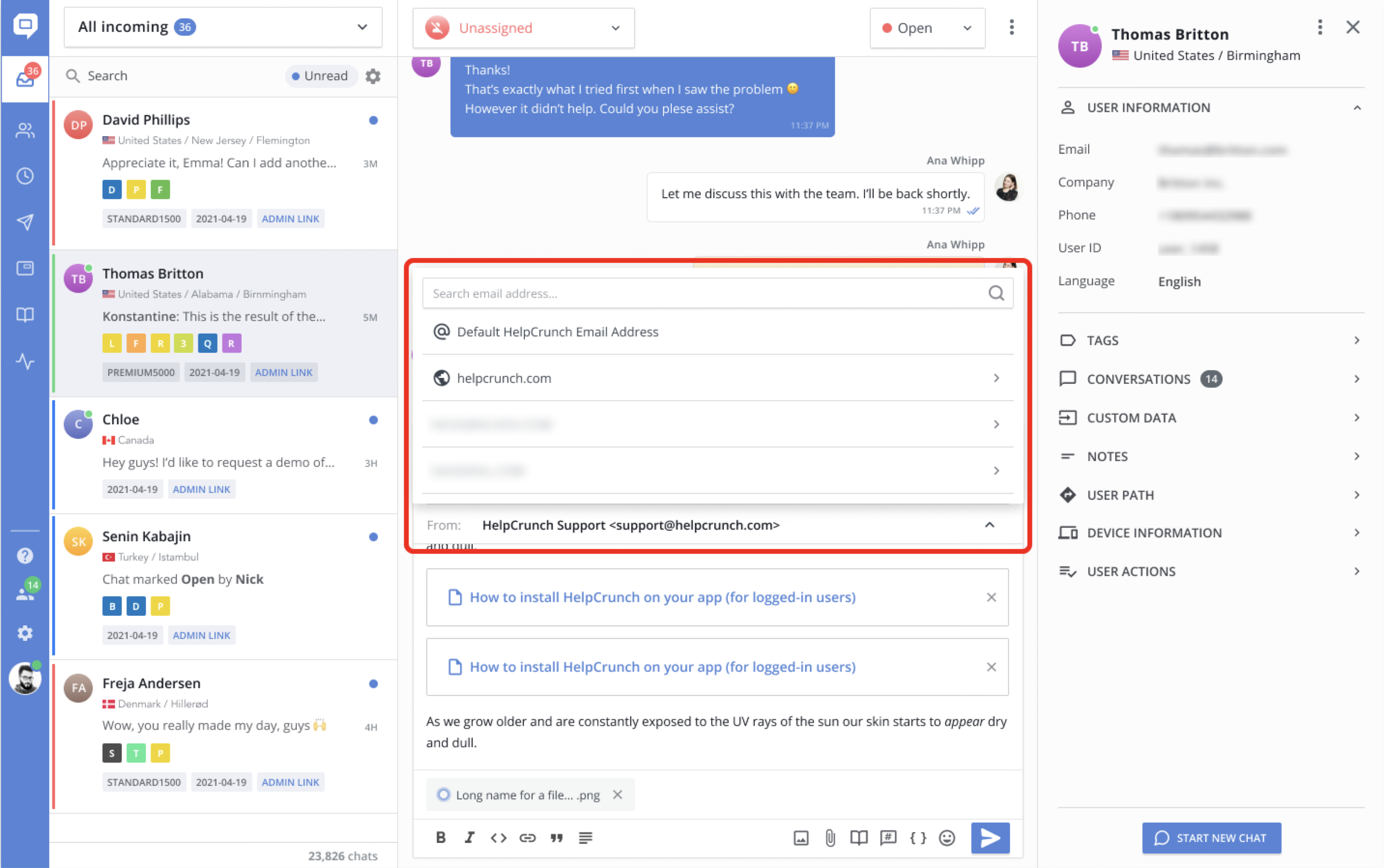Open the settings gear in left sidebar
Viewport: 1384px width, 868px height.
click(25, 633)
